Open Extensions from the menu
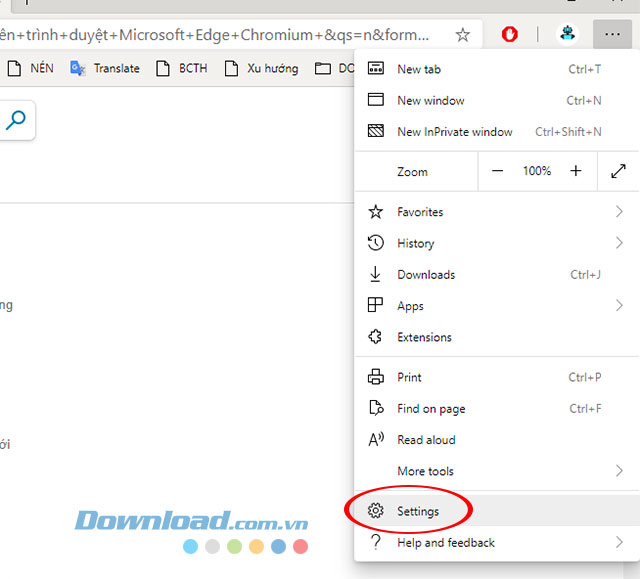This screenshot has width=640, height=579. [x=424, y=337]
